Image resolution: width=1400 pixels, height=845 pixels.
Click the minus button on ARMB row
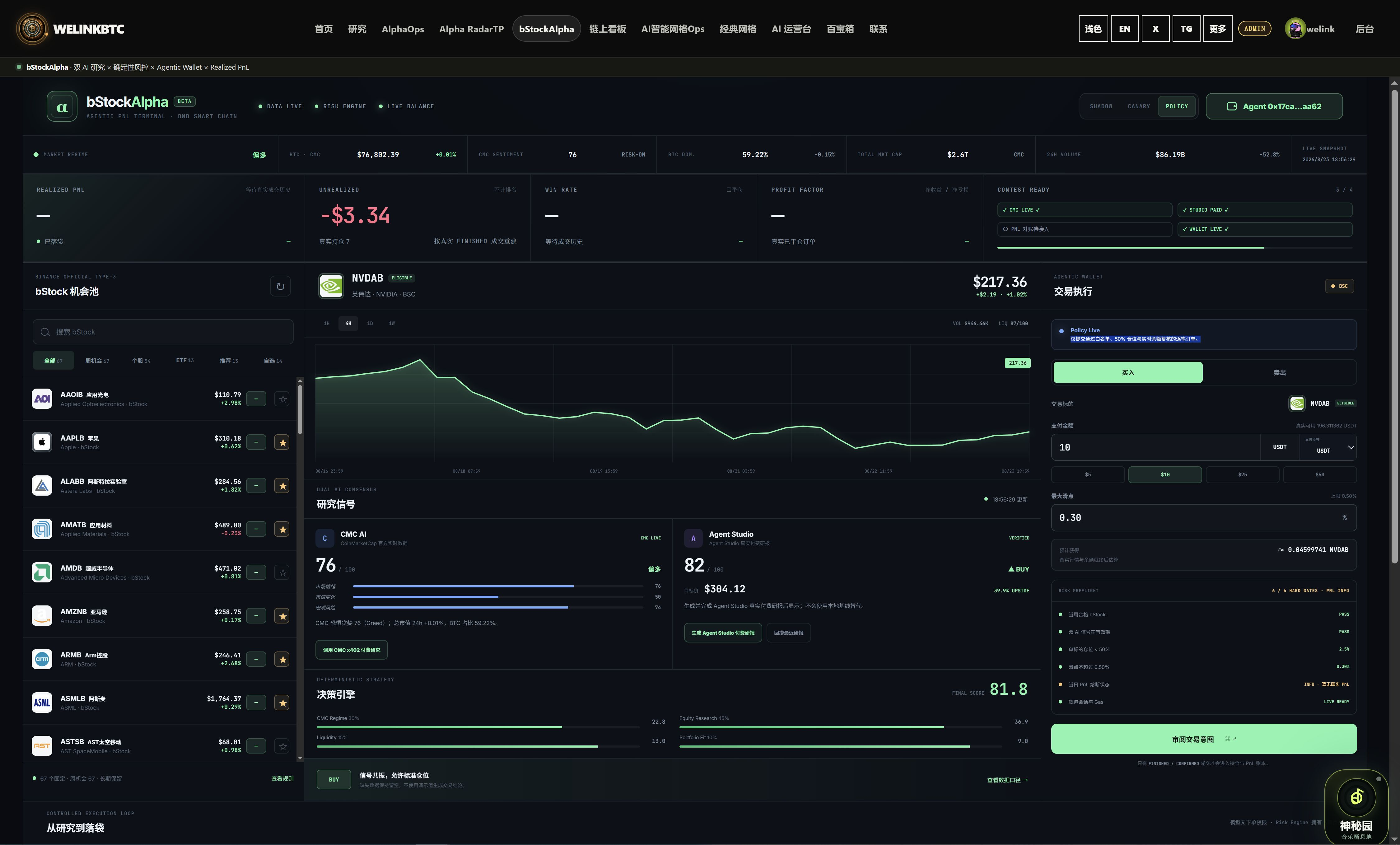coord(256,659)
